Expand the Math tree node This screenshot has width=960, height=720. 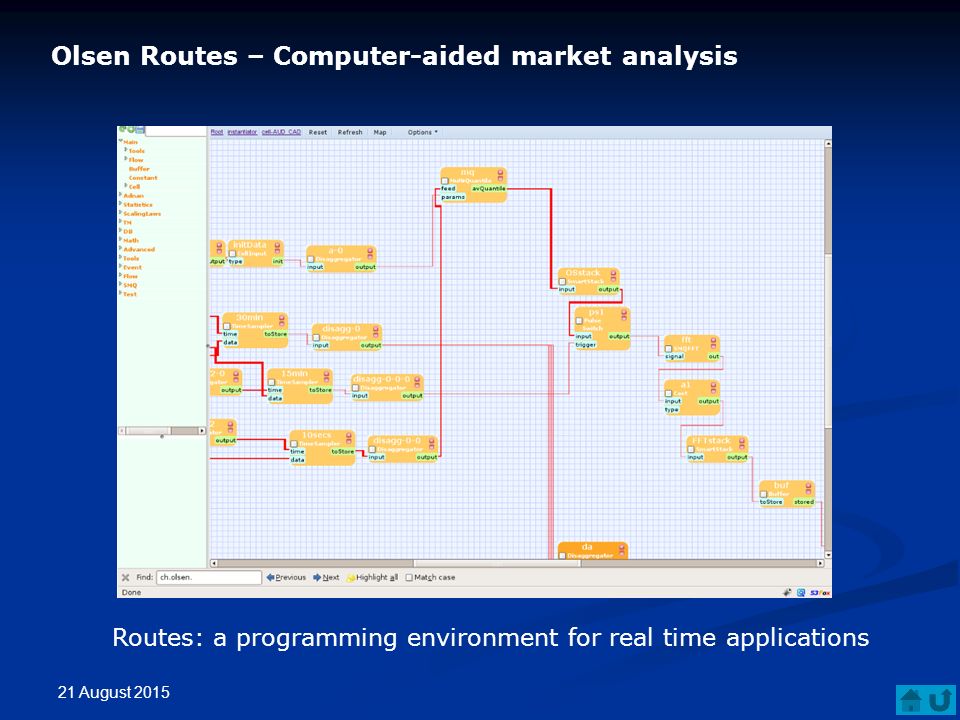pos(121,240)
